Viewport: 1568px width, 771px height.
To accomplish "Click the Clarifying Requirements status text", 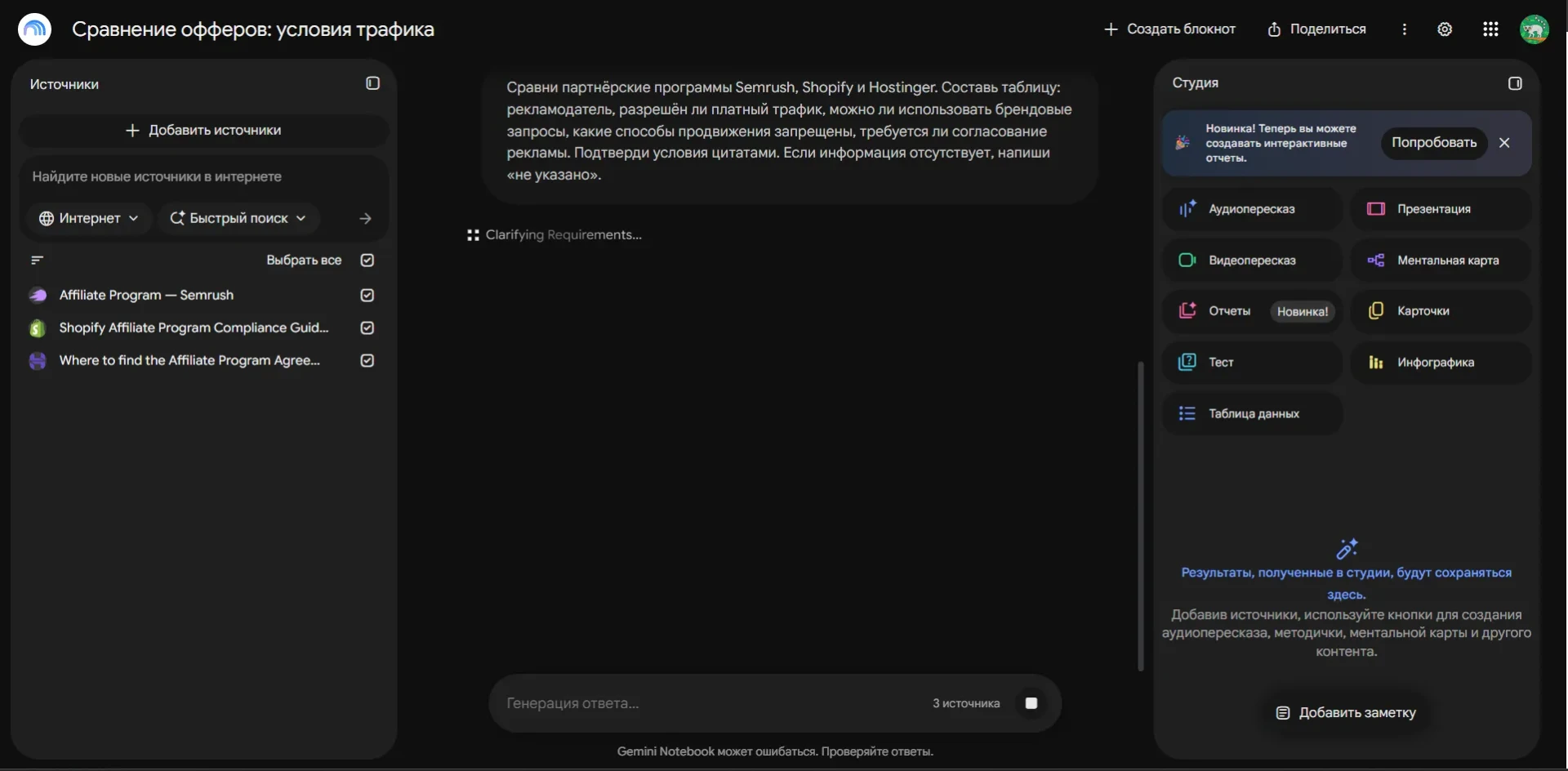I will click(x=563, y=235).
